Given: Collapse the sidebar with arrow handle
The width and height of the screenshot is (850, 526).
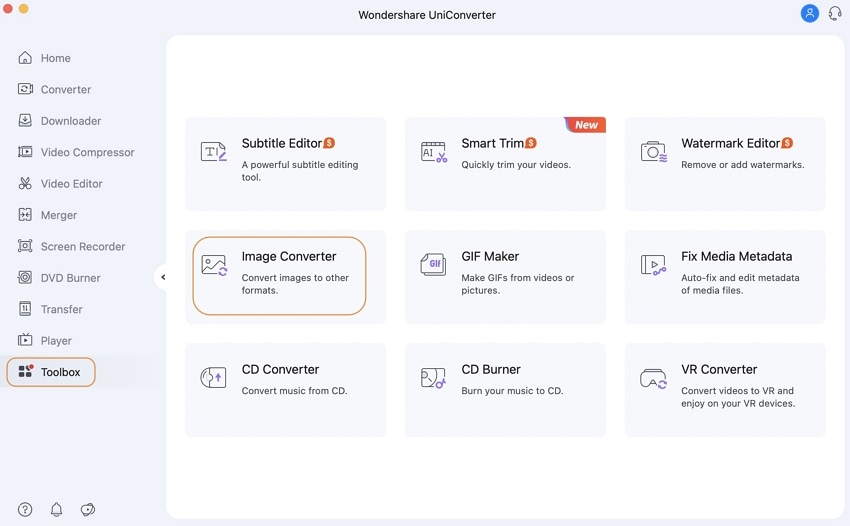Looking at the screenshot, I should click(163, 277).
